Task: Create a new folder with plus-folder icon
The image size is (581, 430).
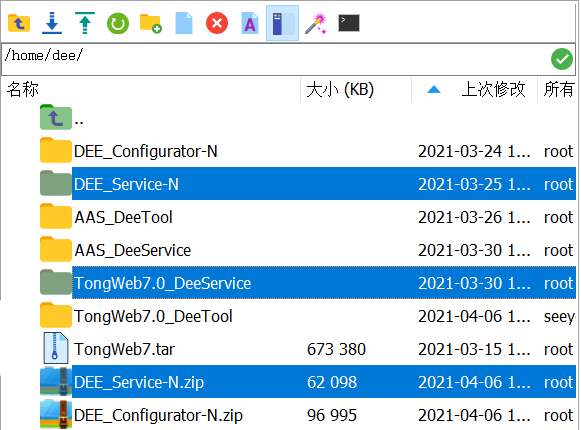Action: (x=151, y=23)
